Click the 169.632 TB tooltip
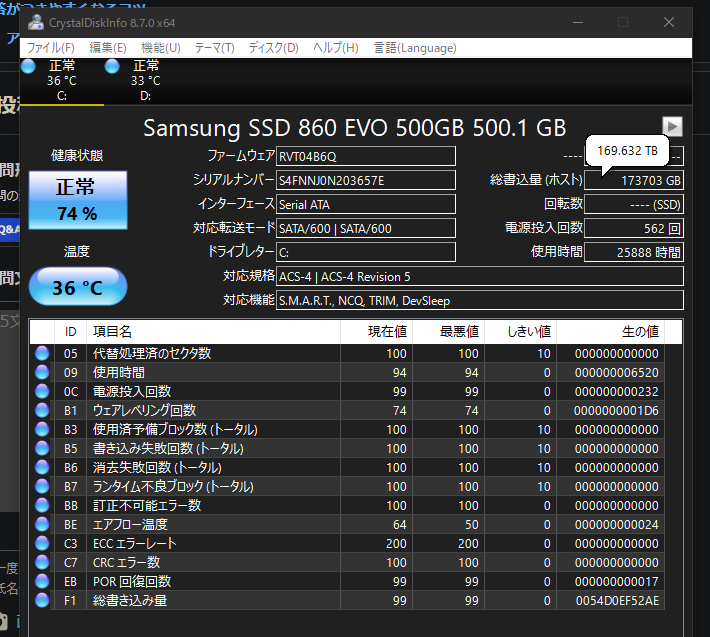 point(628,151)
